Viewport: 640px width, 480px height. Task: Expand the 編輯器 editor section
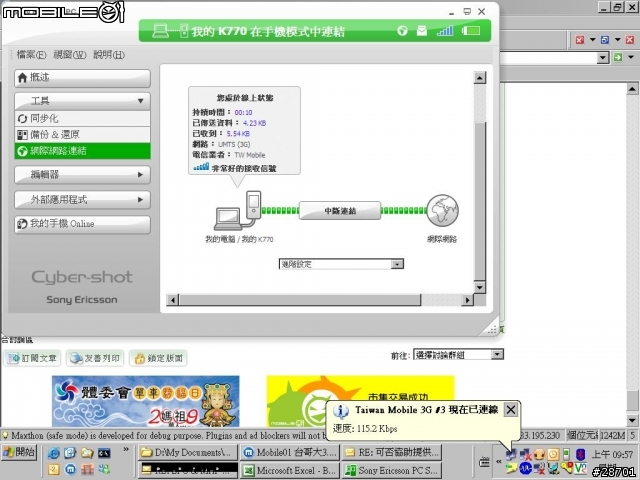(x=82, y=175)
